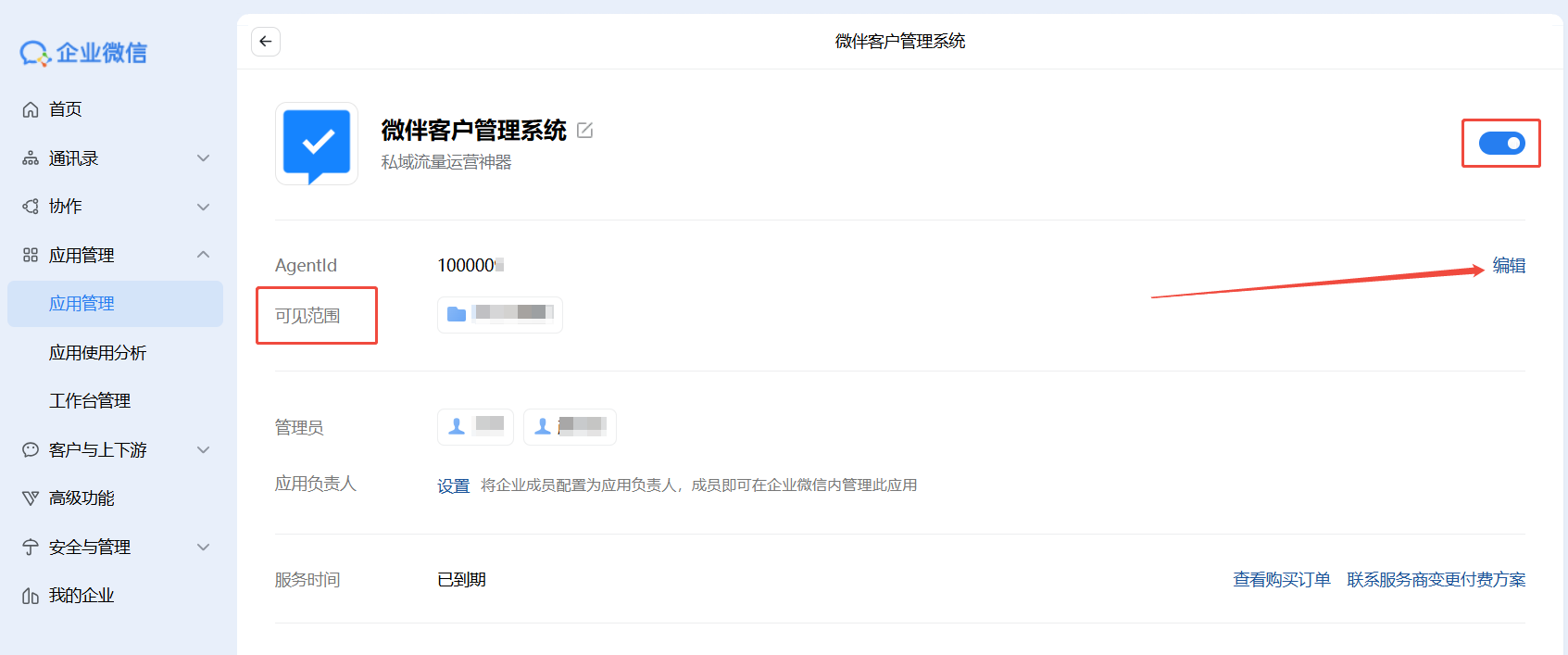Click the blue checkmark app logo
Image resolution: width=1568 pixels, height=655 pixels.
(317, 144)
